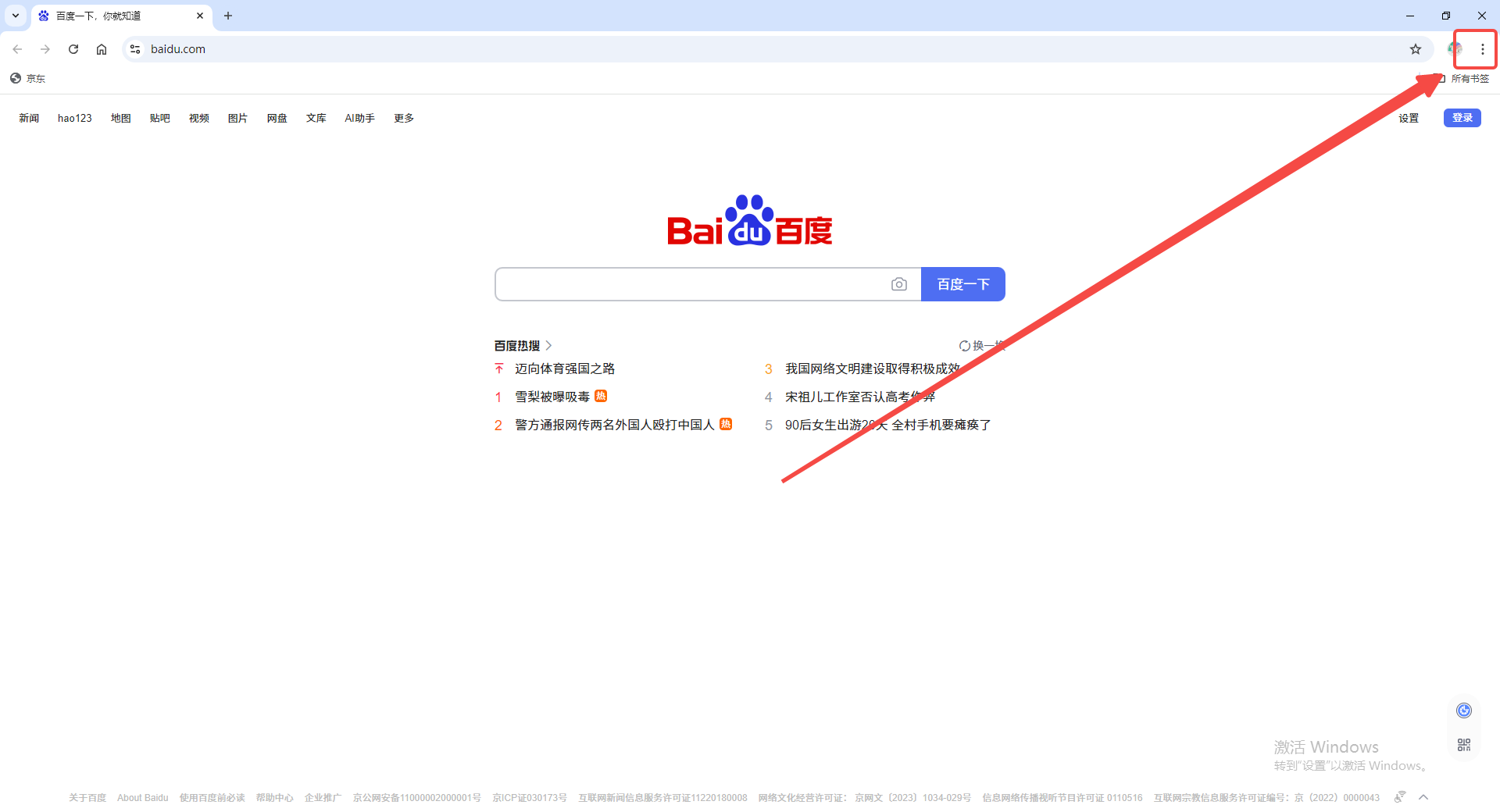The height and width of the screenshot is (812, 1500).
Task: Click the chevron next to 百度热搜
Action: tap(549, 345)
